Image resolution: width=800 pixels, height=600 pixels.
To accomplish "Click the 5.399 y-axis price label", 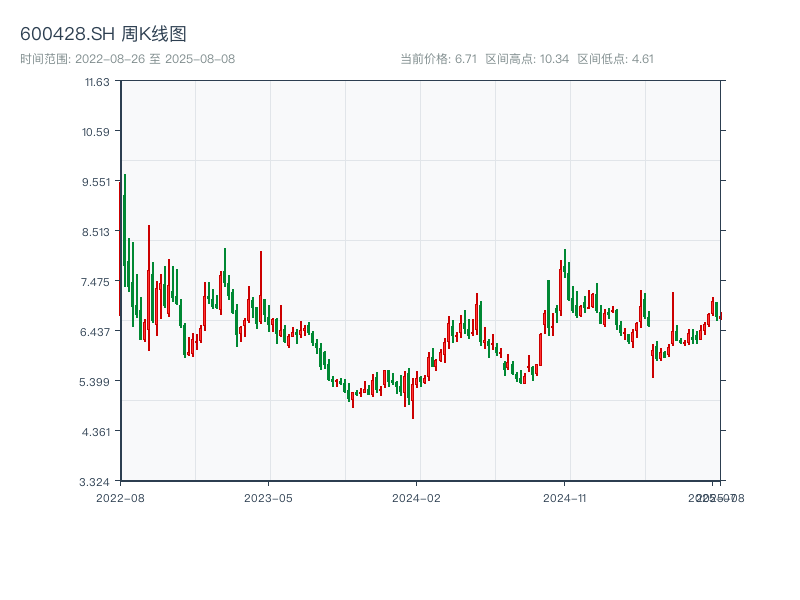I will click(97, 381).
